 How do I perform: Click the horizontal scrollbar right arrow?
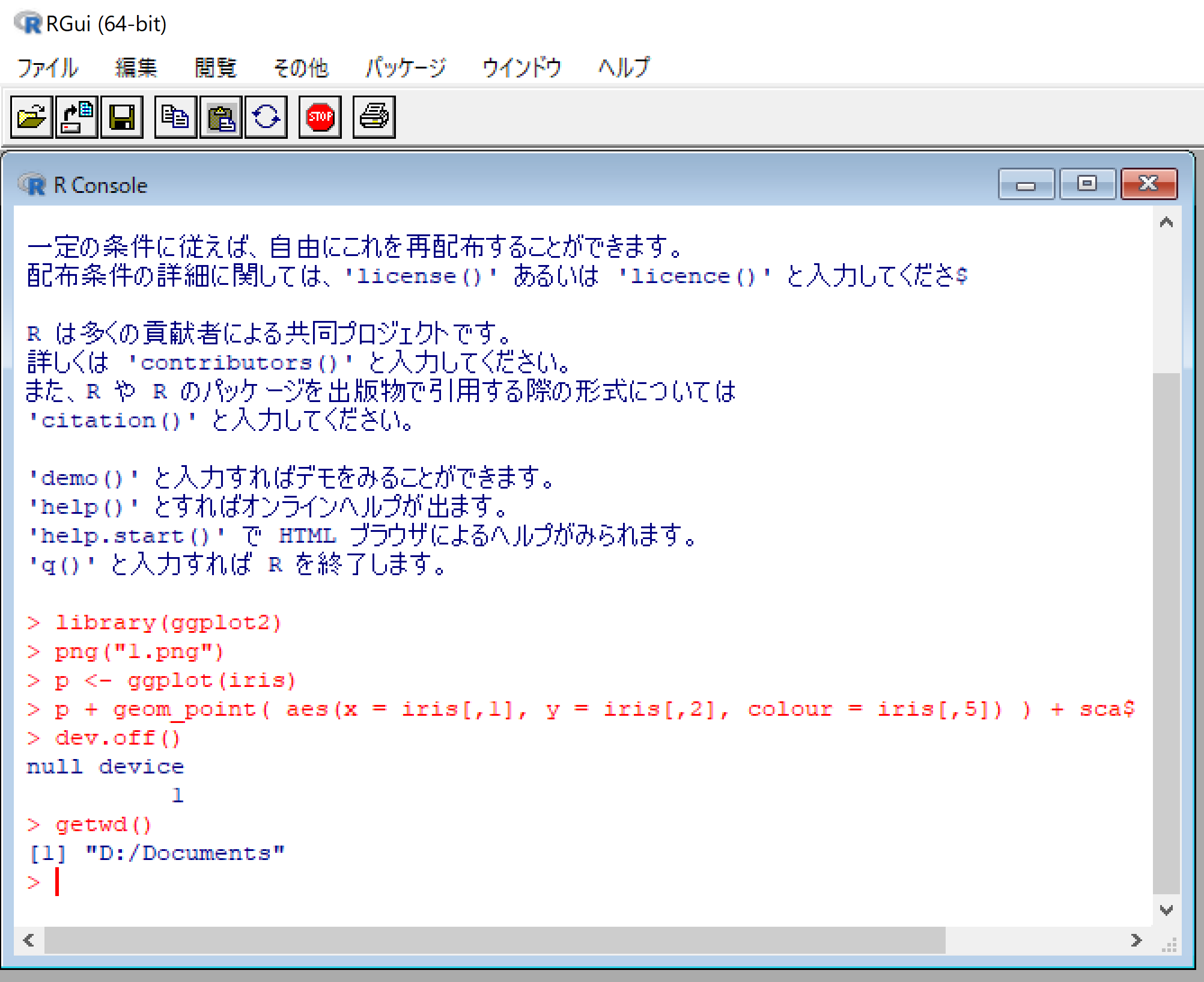pos(1136,940)
